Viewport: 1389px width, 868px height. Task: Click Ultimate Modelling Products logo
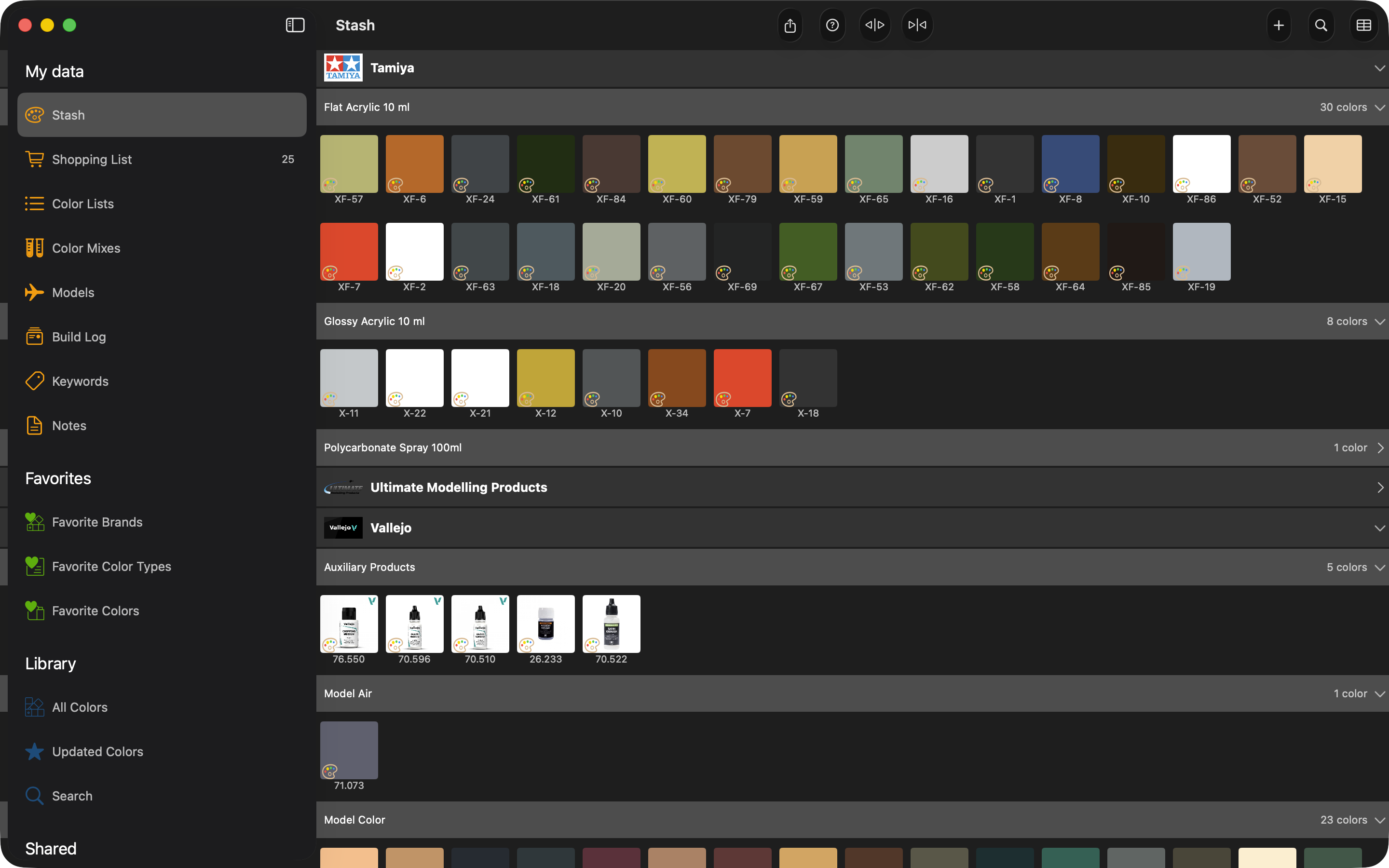[343, 488]
